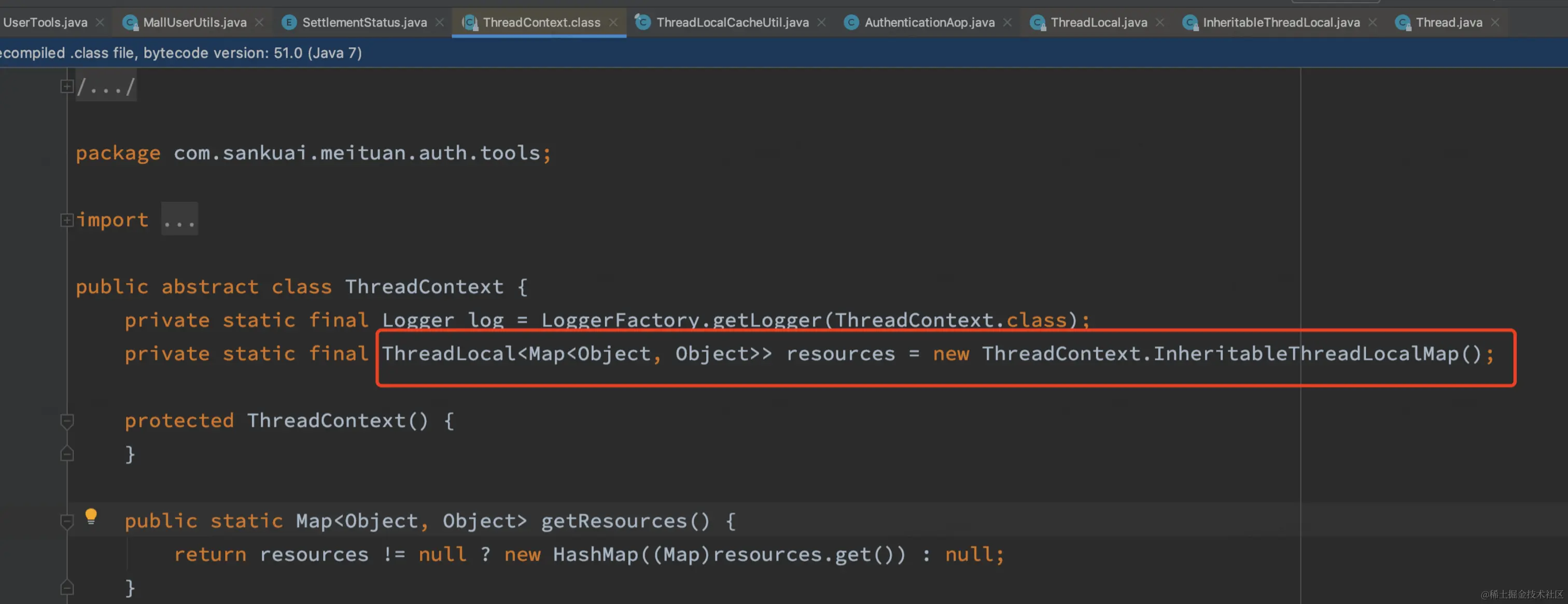
Task: Close the Thread.java editor tab
Action: click(x=1495, y=22)
